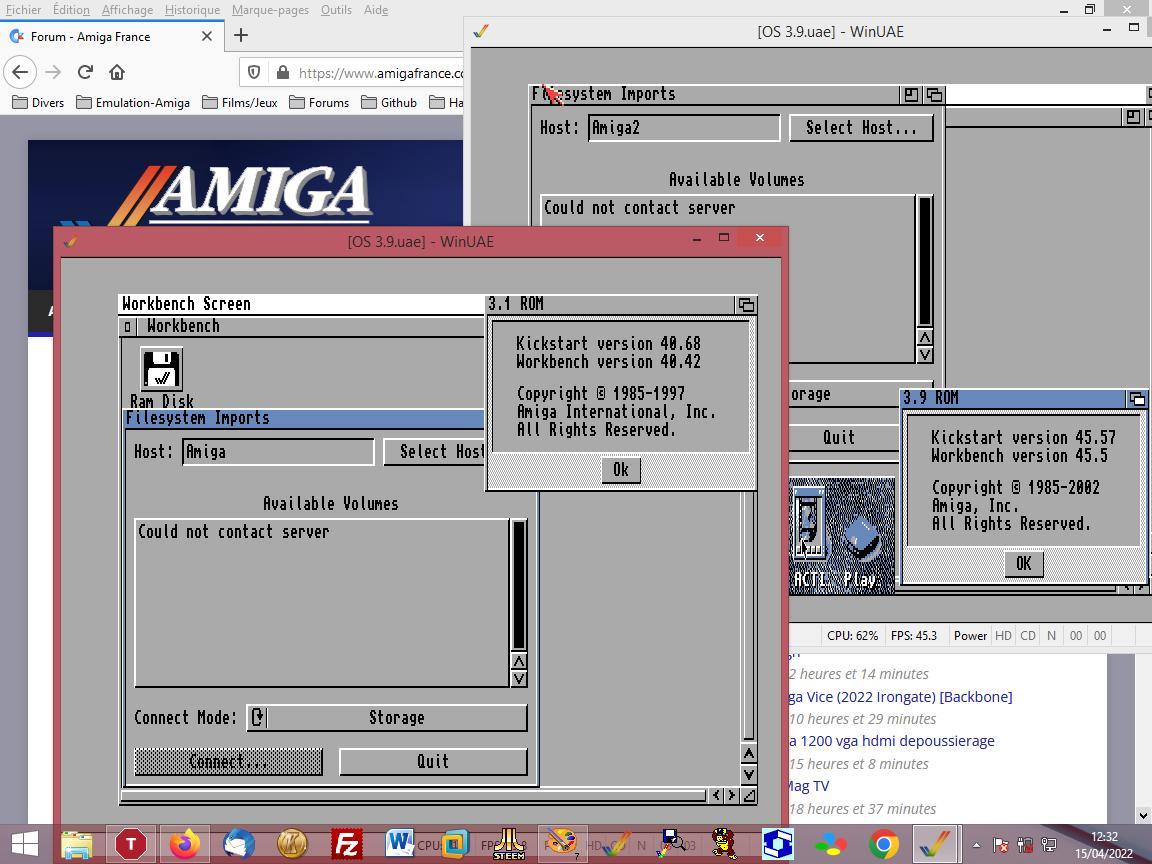Open File Explorer from the taskbar
The image size is (1152, 864).
tap(77, 844)
